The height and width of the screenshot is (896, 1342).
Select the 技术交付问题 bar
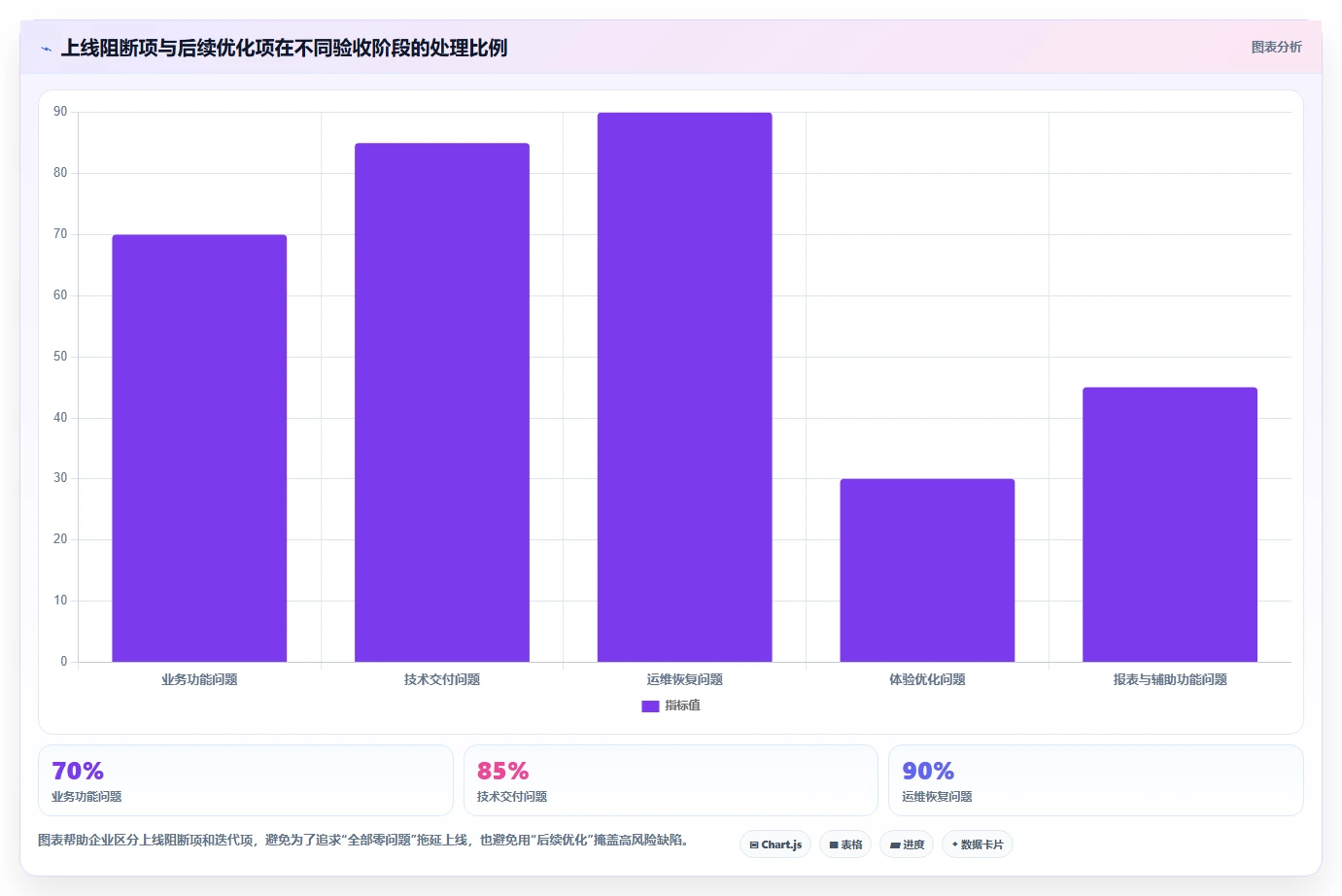click(442, 402)
